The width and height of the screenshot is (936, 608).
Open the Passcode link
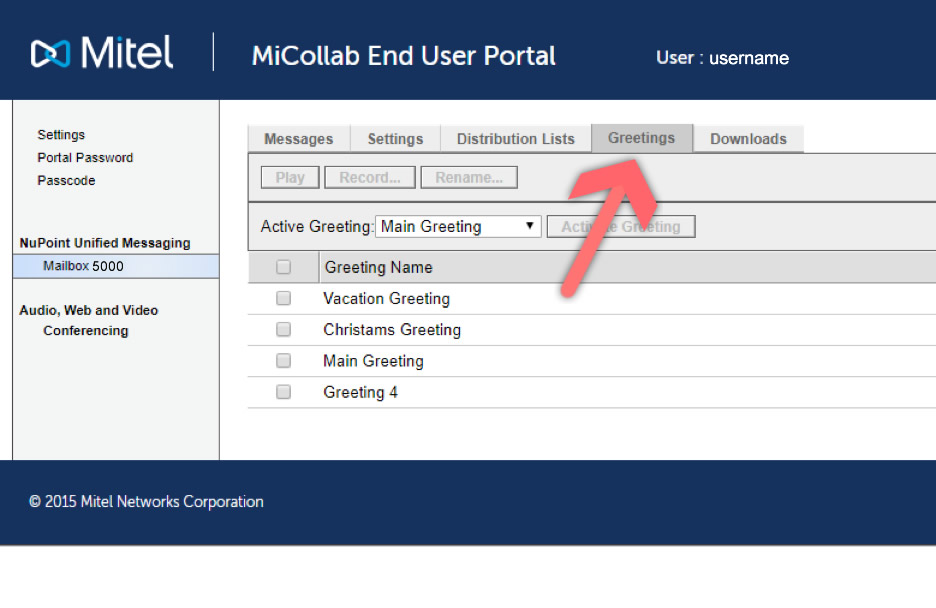pyautogui.click(x=66, y=180)
